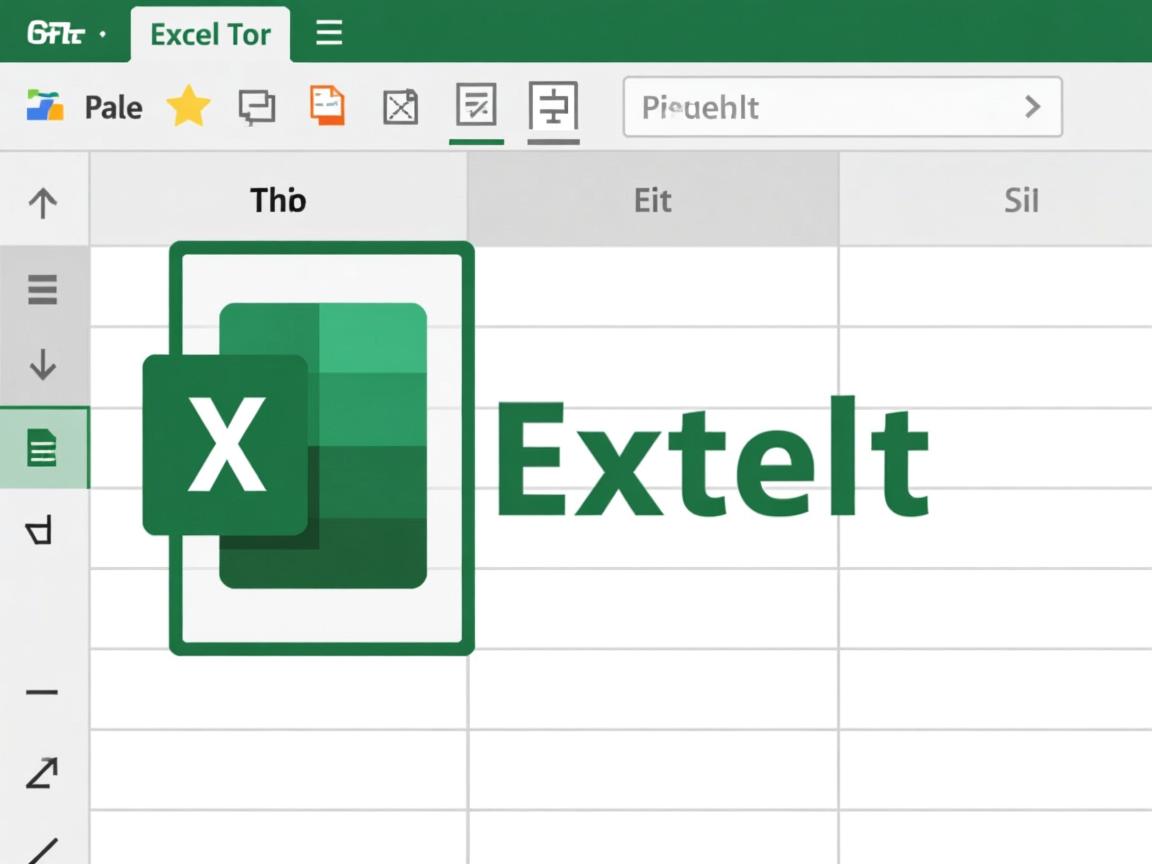Click inside the search input field
The image size is (1152, 864).
pyautogui.click(x=800, y=107)
